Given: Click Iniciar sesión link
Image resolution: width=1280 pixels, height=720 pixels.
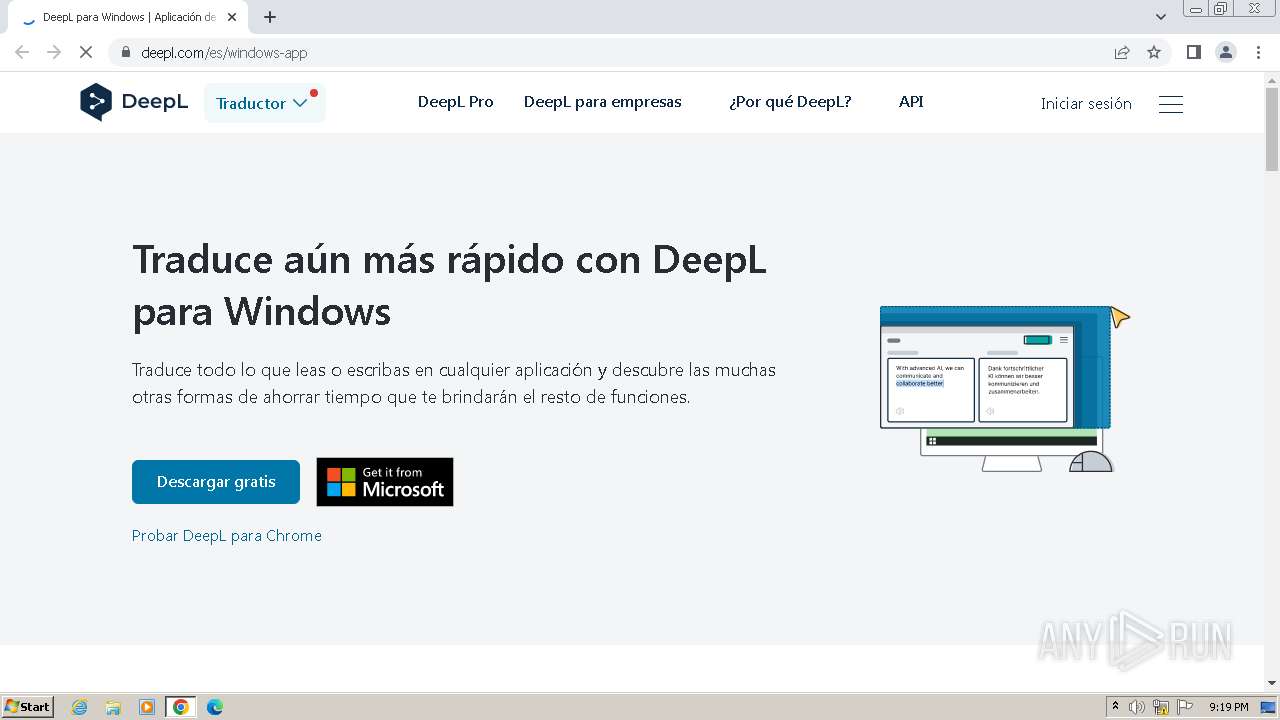Looking at the screenshot, I should pyautogui.click(x=1086, y=104).
